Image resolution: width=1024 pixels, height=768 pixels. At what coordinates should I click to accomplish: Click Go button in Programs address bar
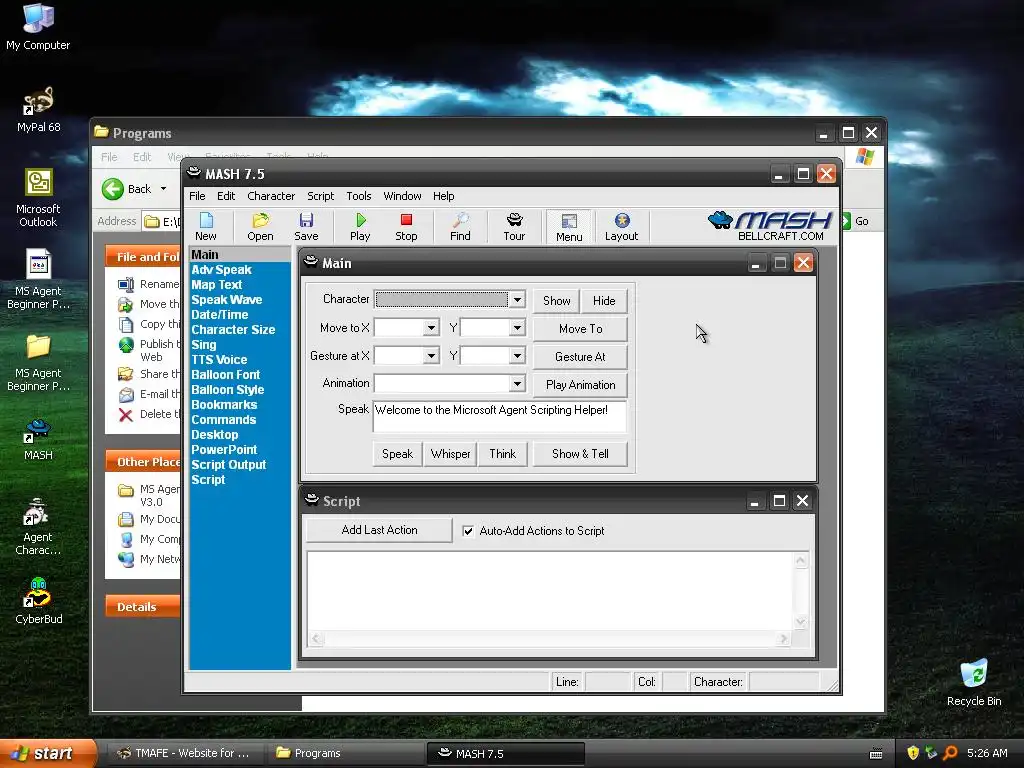click(x=855, y=221)
